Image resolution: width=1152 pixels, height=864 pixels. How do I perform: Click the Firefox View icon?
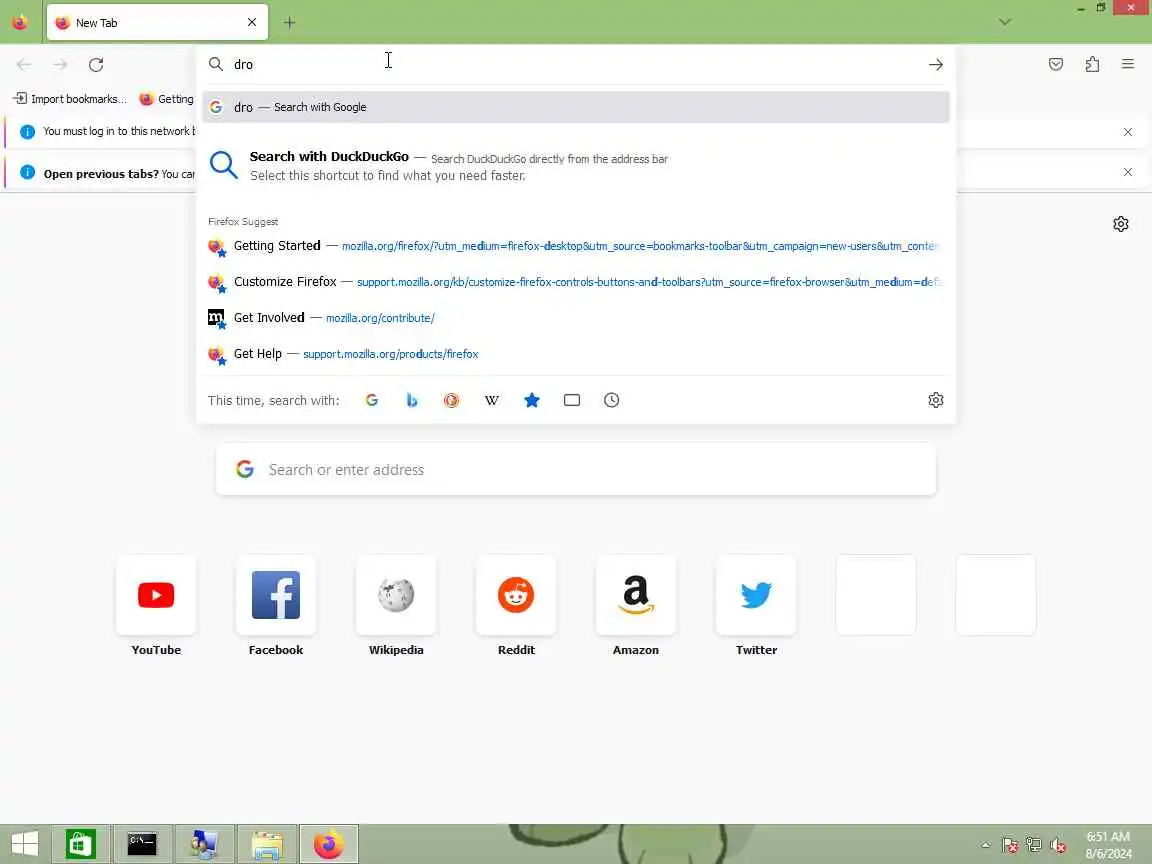[20, 22]
